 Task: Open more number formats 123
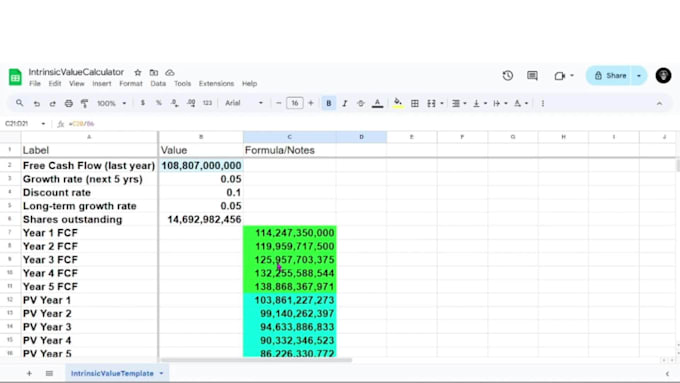(x=207, y=103)
